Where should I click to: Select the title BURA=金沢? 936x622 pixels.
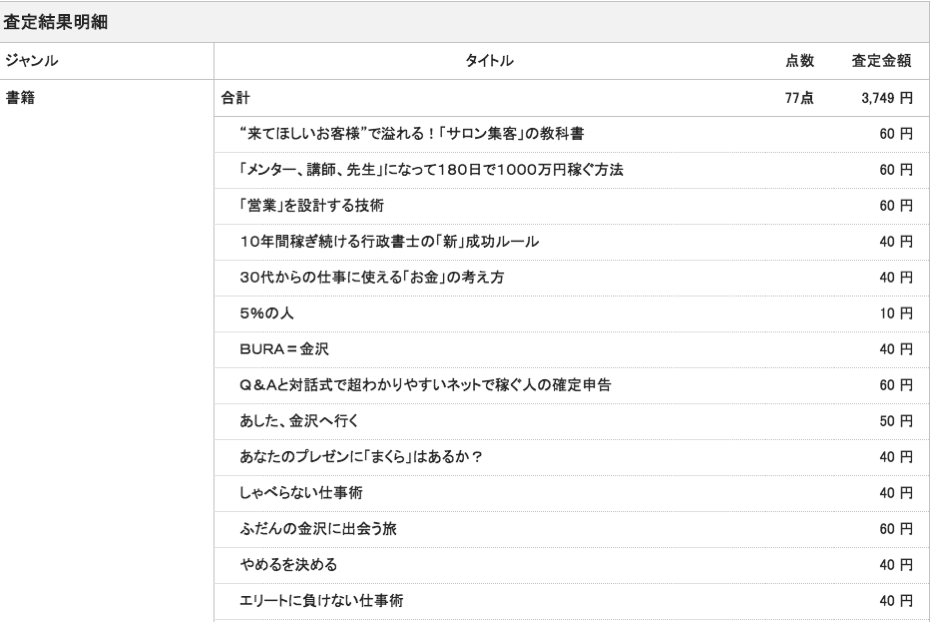tap(284, 349)
